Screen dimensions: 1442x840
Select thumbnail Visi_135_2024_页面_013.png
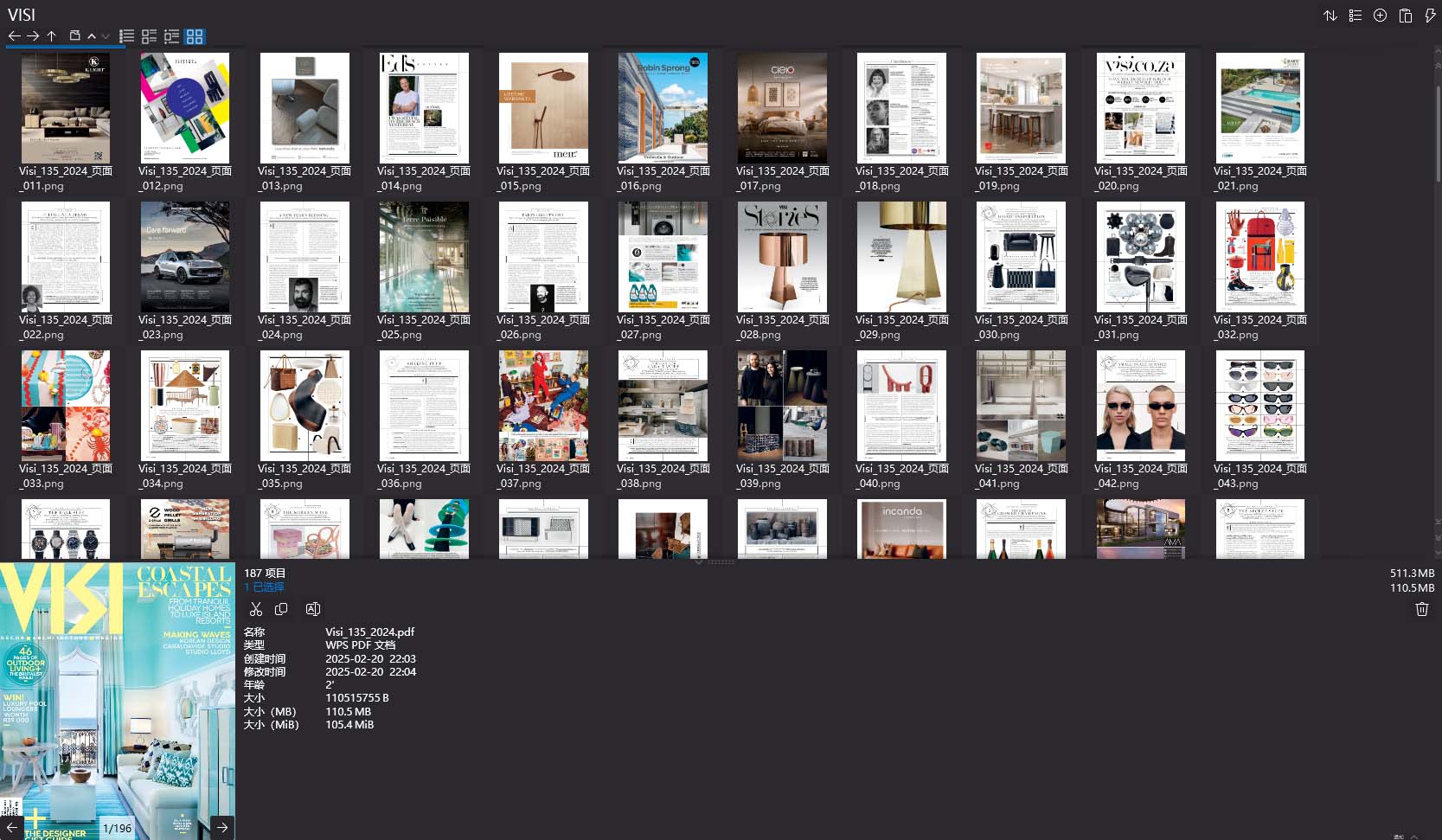click(304, 107)
